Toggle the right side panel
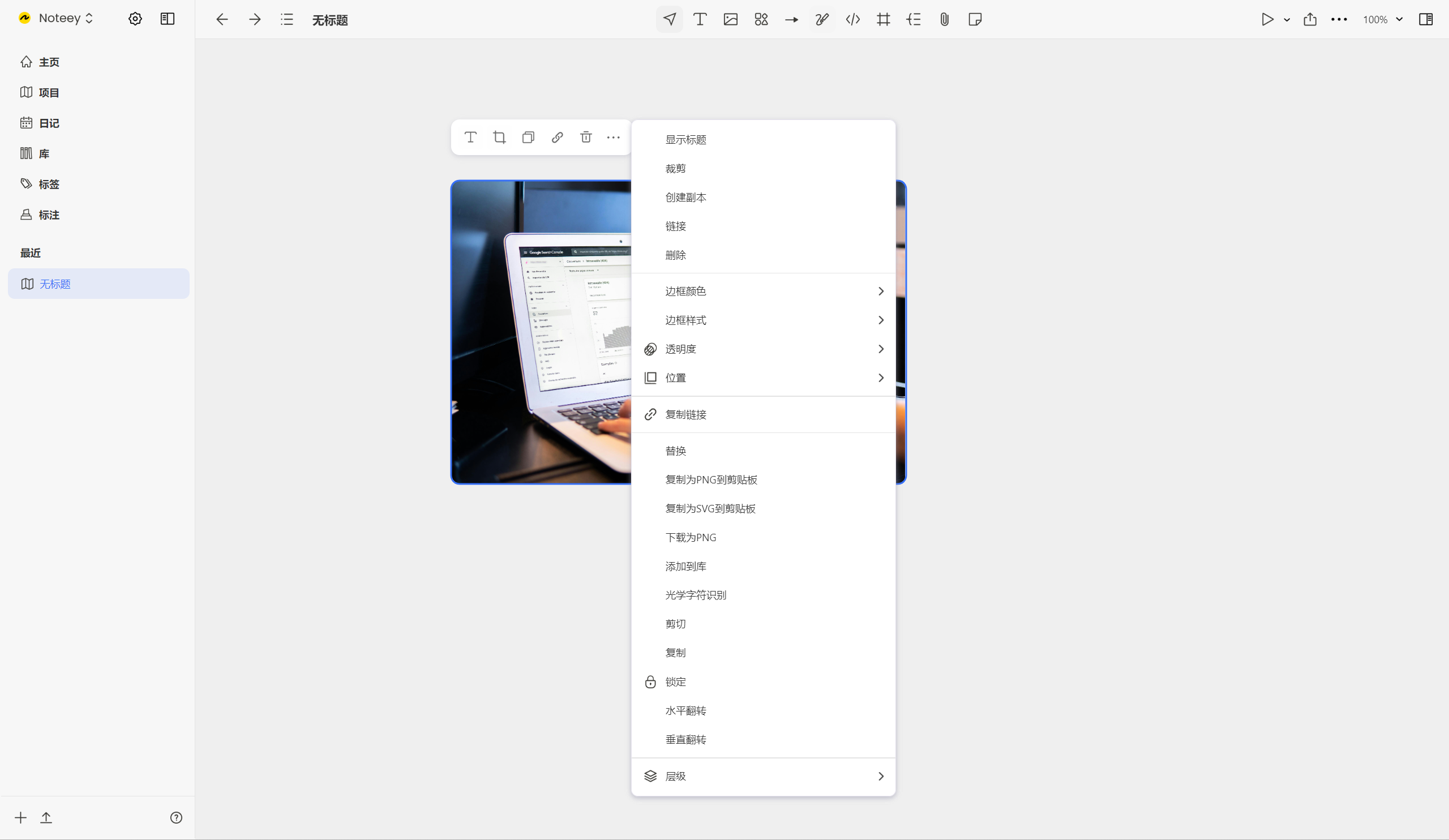Screen dimensions: 1449x840 coord(1425,20)
